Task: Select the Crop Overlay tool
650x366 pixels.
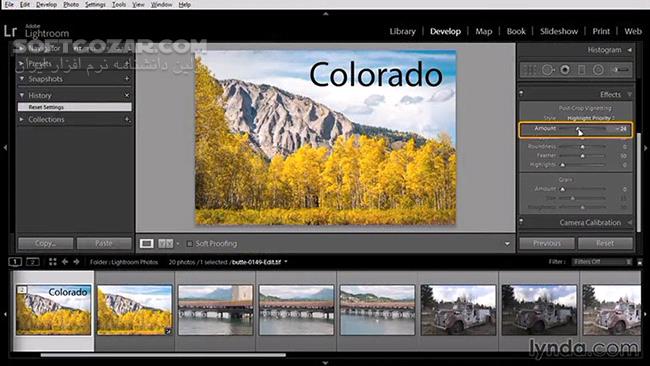Action: pyautogui.click(x=529, y=70)
